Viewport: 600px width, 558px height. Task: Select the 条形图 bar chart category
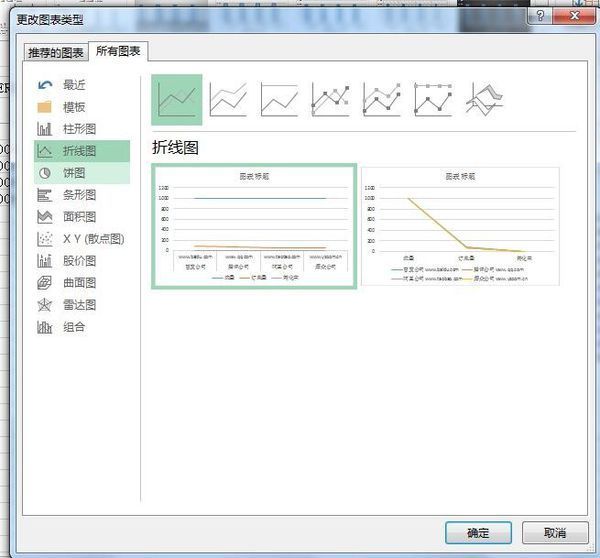[82, 195]
